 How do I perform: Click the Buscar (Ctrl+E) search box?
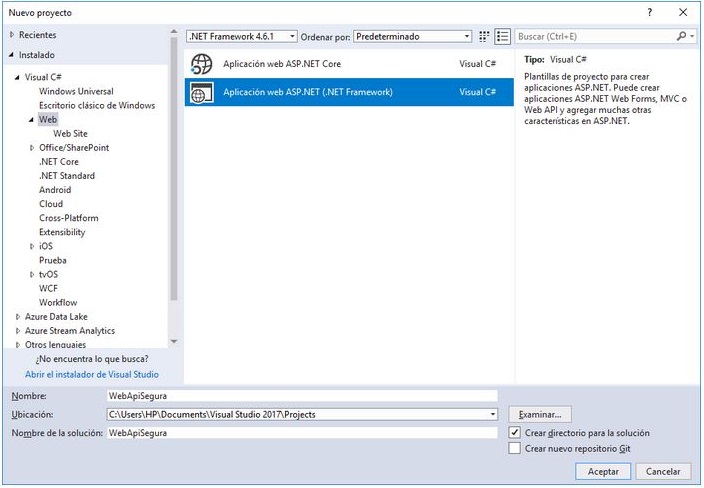(x=595, y=36)
